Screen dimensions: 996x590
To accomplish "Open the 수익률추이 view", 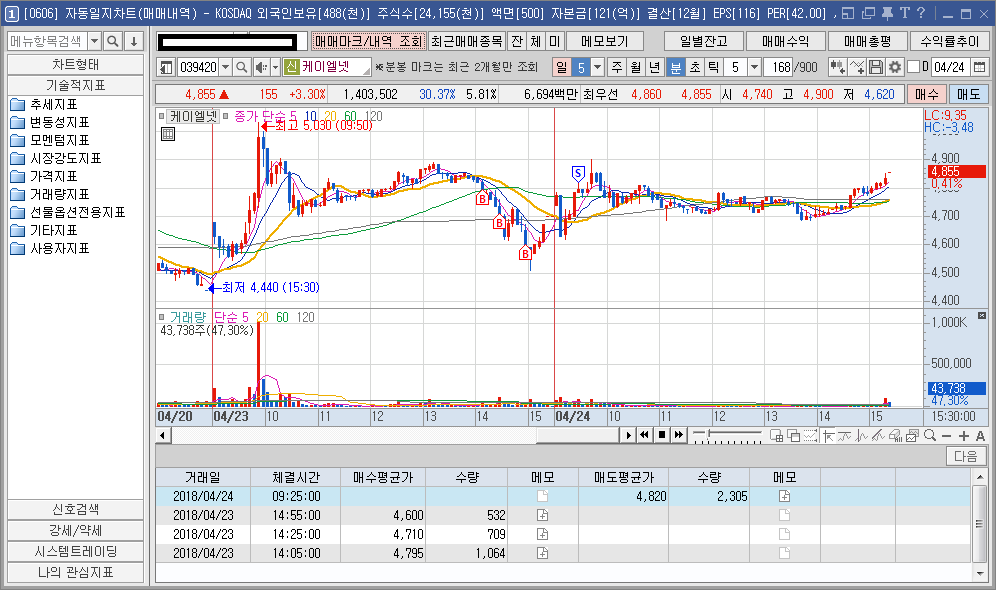I will [x=950, y=41].
